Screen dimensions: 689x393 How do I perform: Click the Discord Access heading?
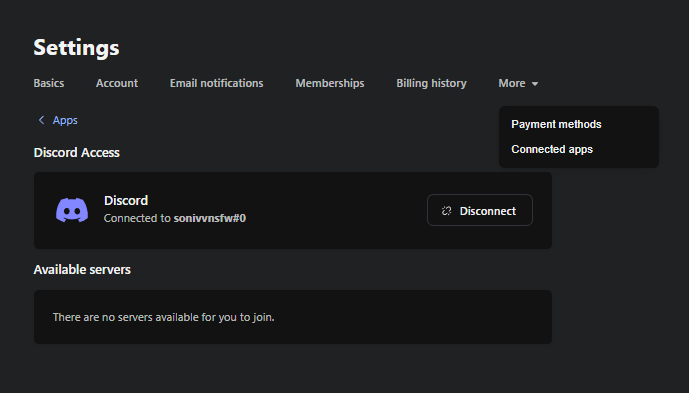(x=76, y=153)
